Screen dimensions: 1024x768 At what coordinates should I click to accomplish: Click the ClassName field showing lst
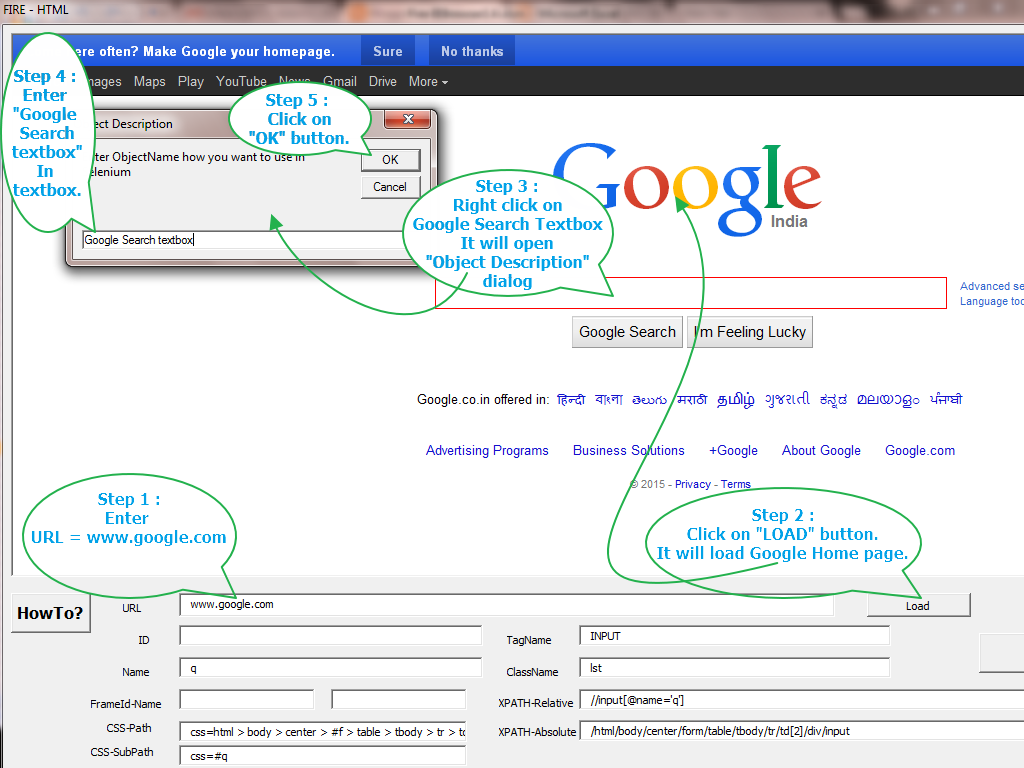(x=734, y=668)
